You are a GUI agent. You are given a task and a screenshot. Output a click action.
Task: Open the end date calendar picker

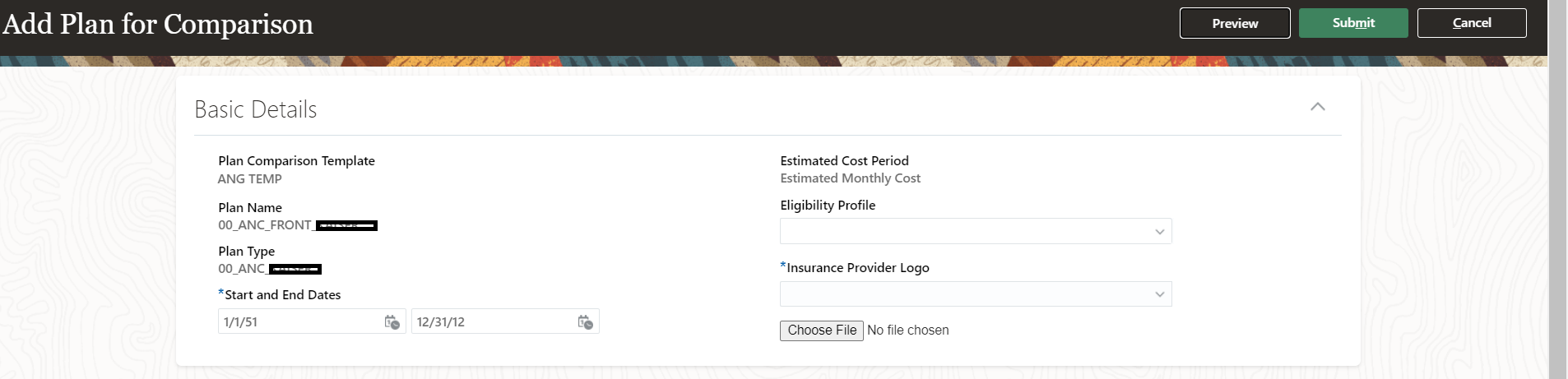(585, 322)
